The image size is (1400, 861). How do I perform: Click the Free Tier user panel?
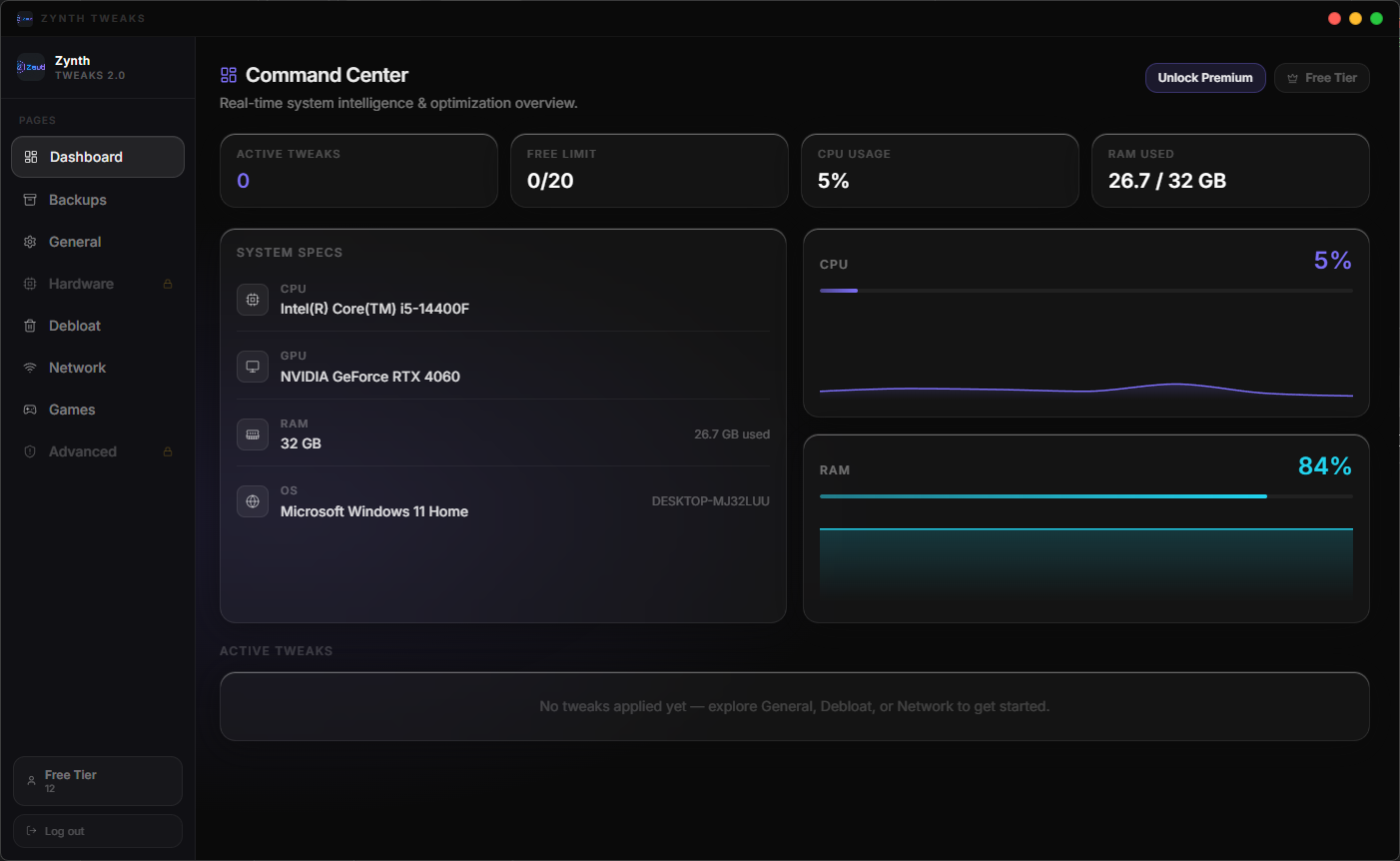coord(97,780)
